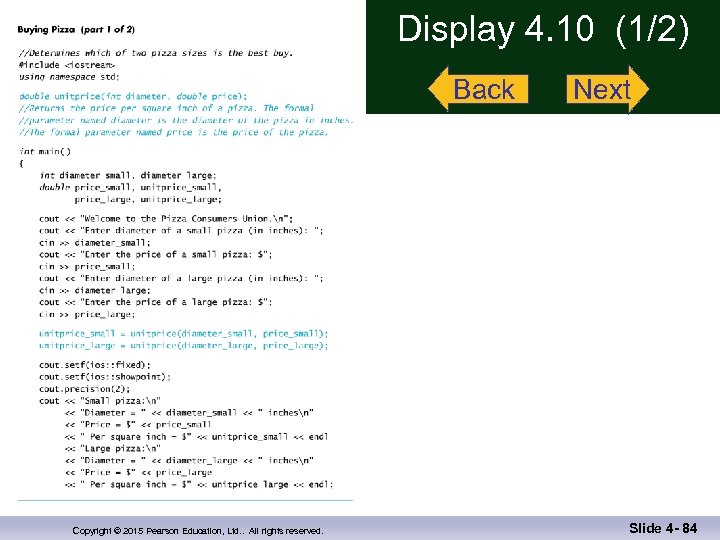Click the Back arrow button
This screenshot has height=540, width=720.
click(x=478, y=89)
